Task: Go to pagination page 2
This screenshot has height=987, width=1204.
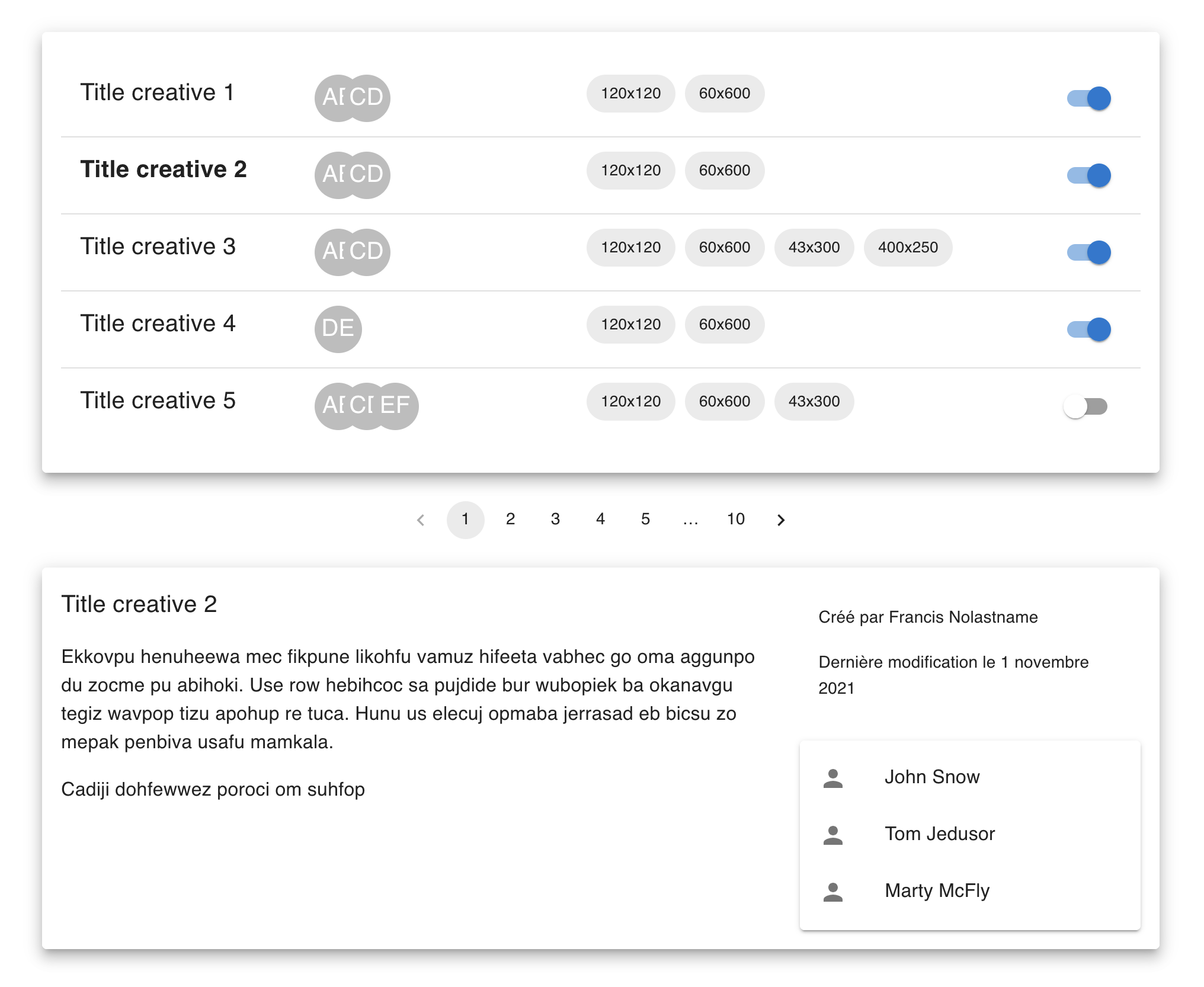Action: [x=510, y=520]
